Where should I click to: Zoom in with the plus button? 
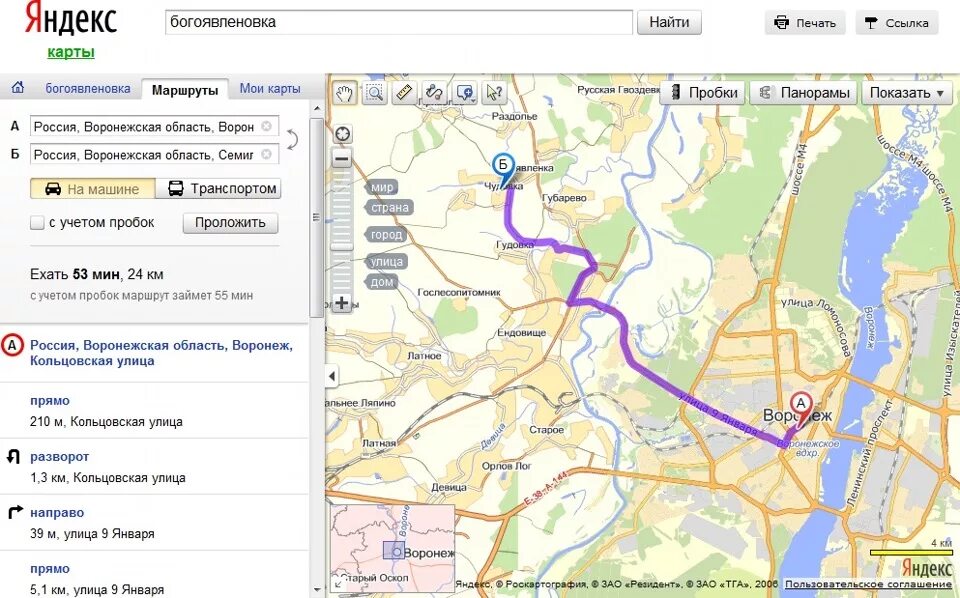click(x=342, y=303)
